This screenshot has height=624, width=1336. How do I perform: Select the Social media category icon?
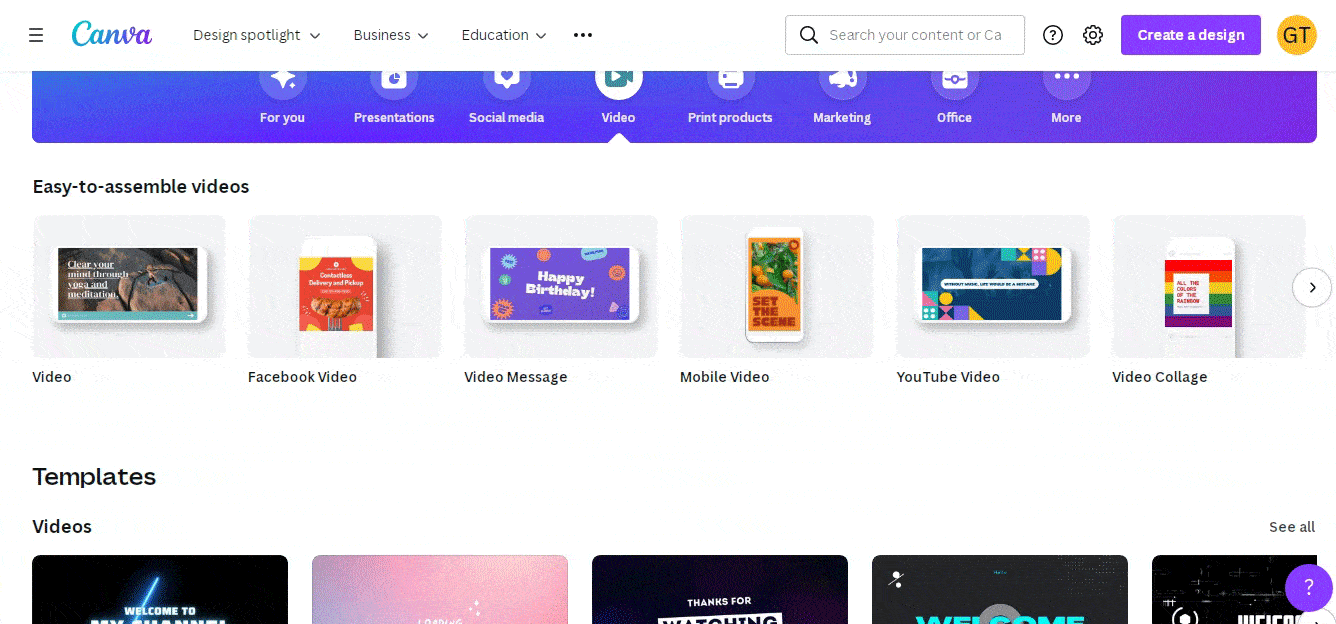tap(507, 78)
